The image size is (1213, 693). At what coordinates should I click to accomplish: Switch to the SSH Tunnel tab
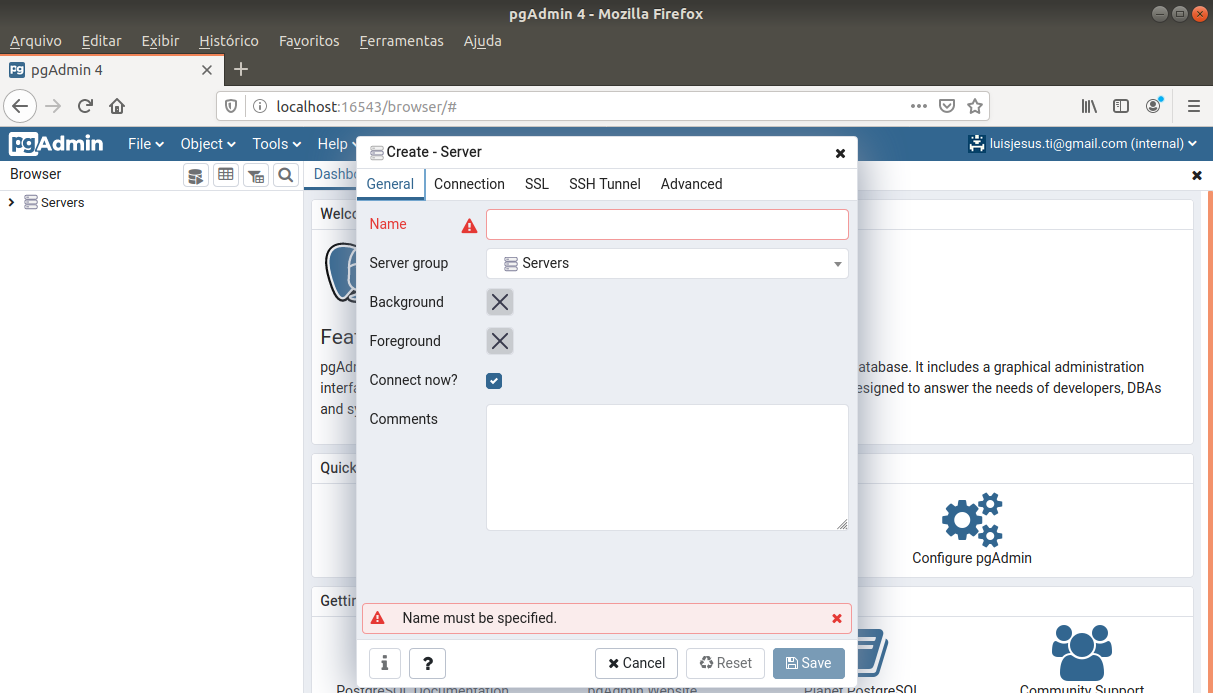(x=605, y=184)
